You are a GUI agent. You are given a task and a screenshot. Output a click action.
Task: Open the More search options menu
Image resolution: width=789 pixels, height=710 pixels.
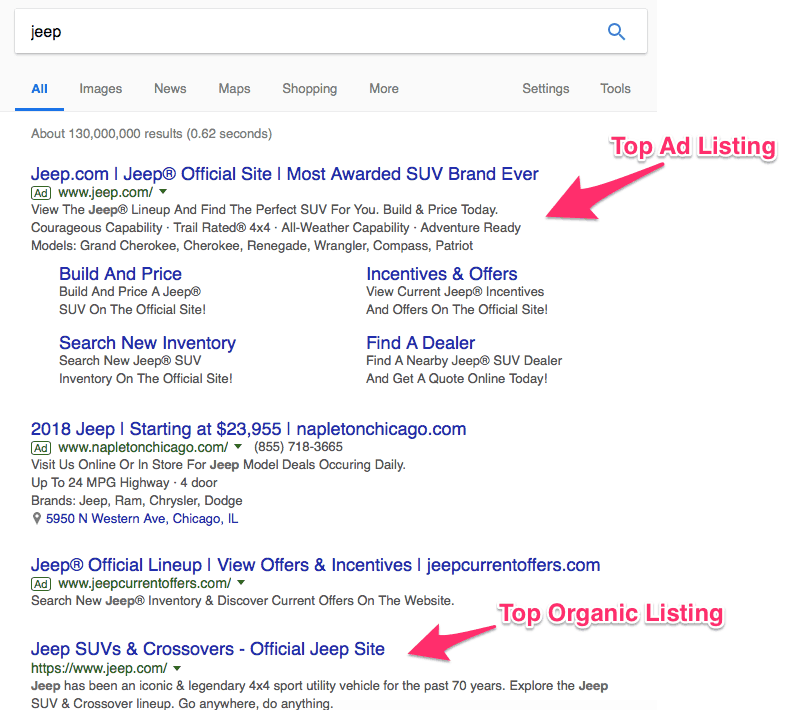click(x=384, y=89)
